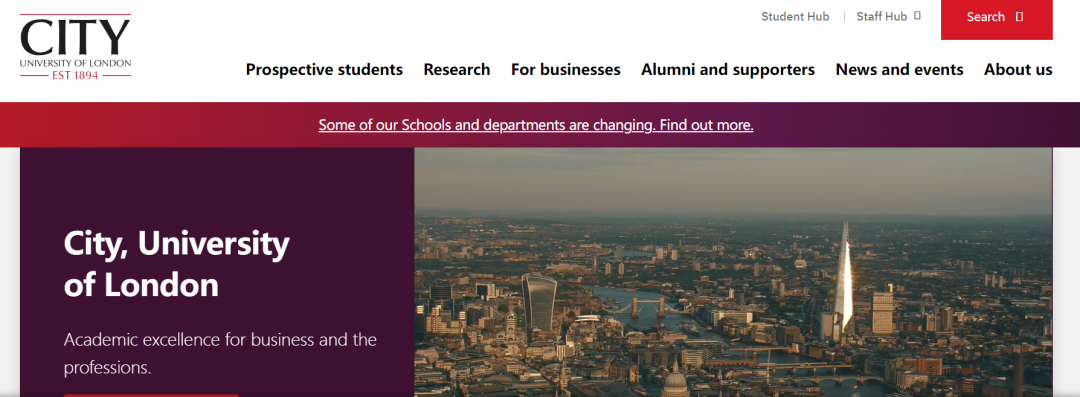Open the News and events section
1080x397 pixels.
pos(900,70)
